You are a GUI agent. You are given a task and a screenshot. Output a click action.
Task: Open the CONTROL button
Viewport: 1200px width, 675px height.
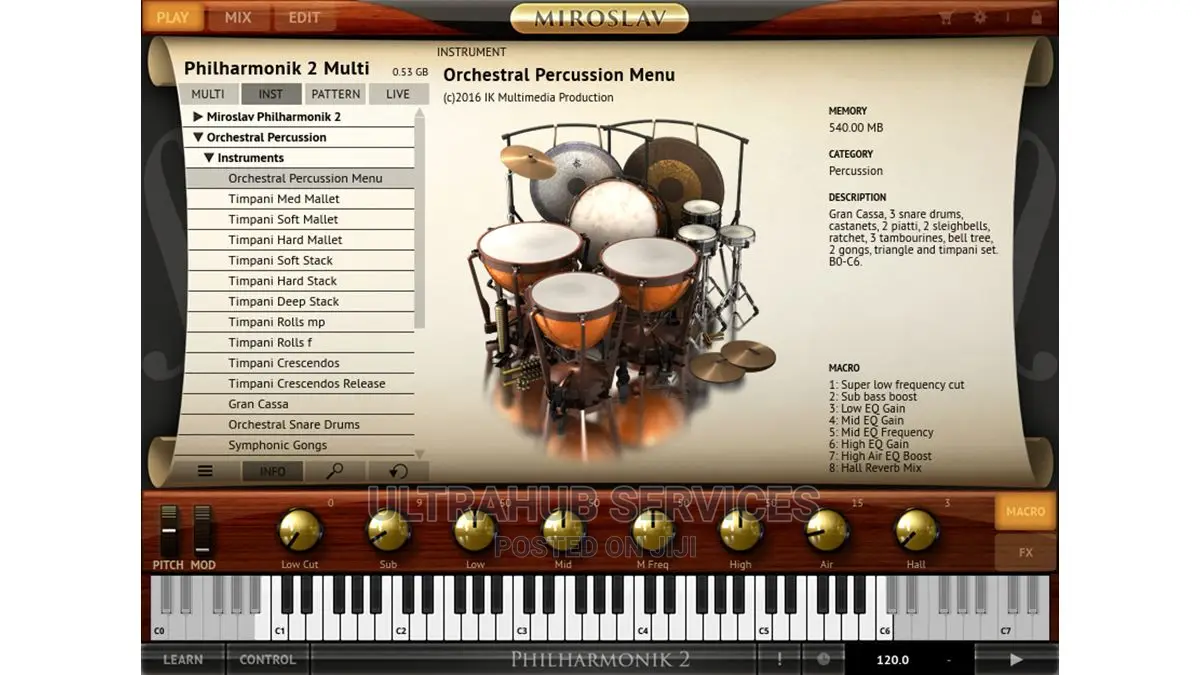click(x=267, y=659)
